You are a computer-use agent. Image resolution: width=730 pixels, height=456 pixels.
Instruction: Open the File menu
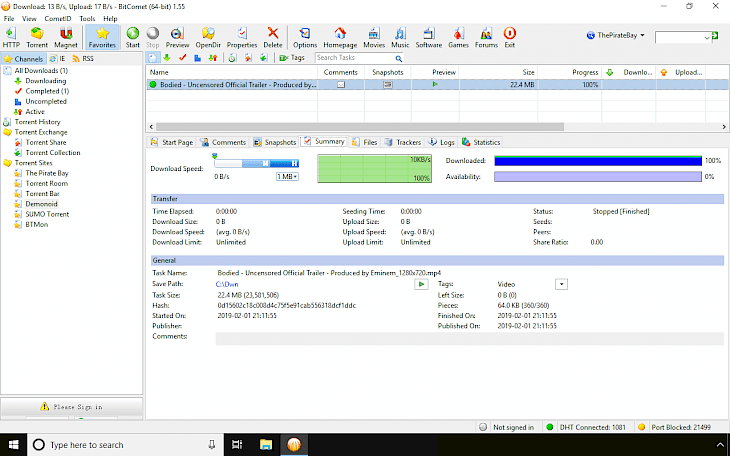coord(9,19)
